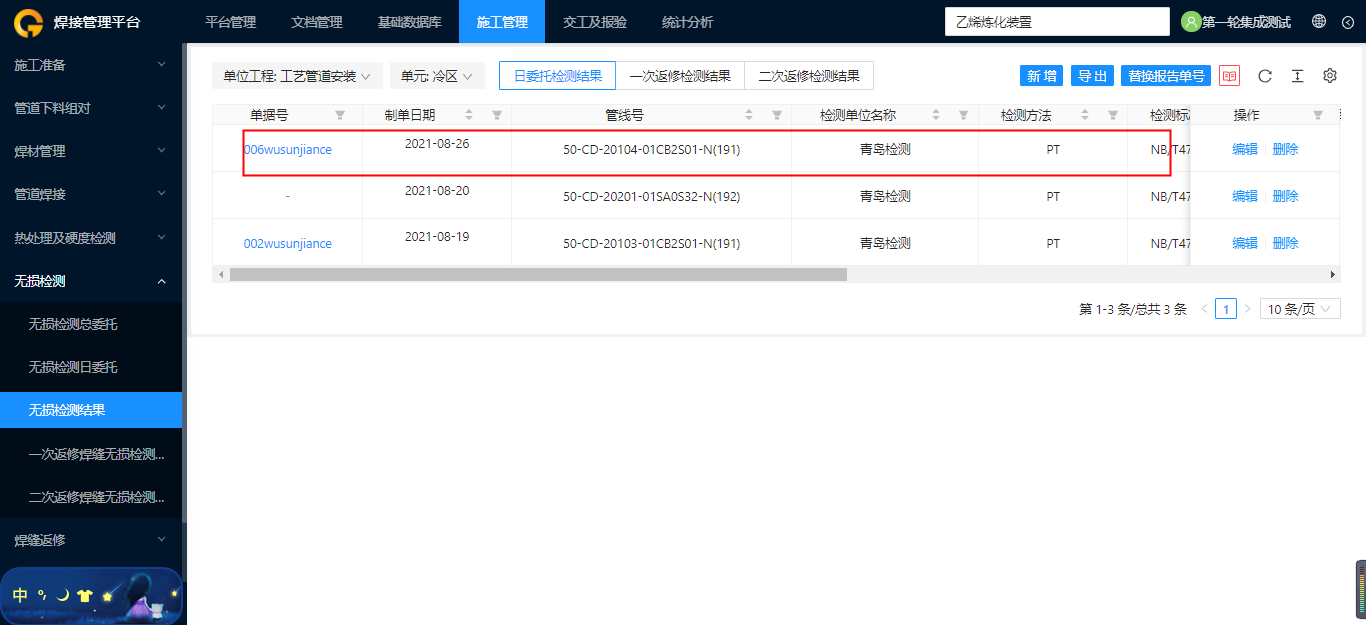The width and height of the screenshot is (1366, 625).
Task: Select page 1 in pagination
Action: (x=1226, y=309)
